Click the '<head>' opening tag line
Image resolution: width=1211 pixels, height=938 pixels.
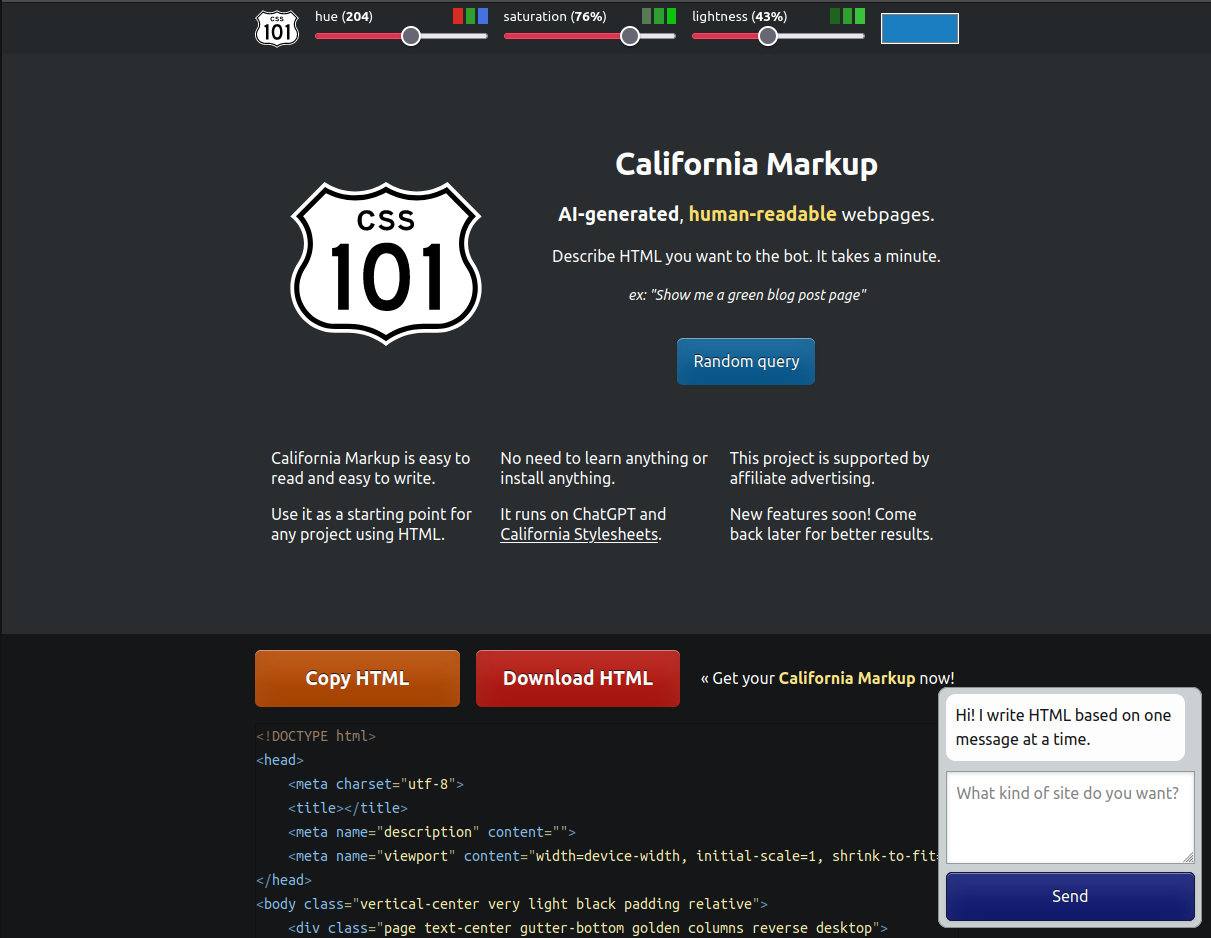[x=280, y=760]
